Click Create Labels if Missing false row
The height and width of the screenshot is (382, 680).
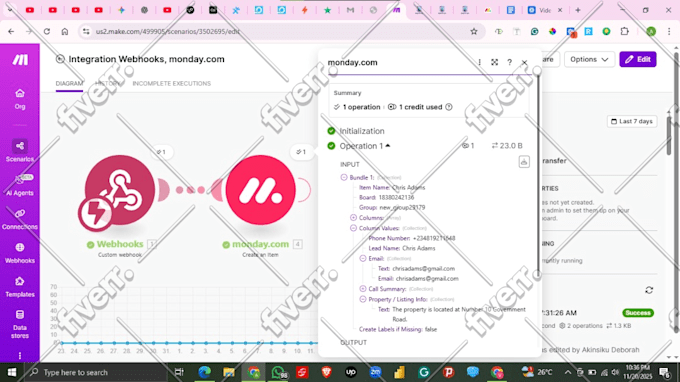(x=398, y=330)
